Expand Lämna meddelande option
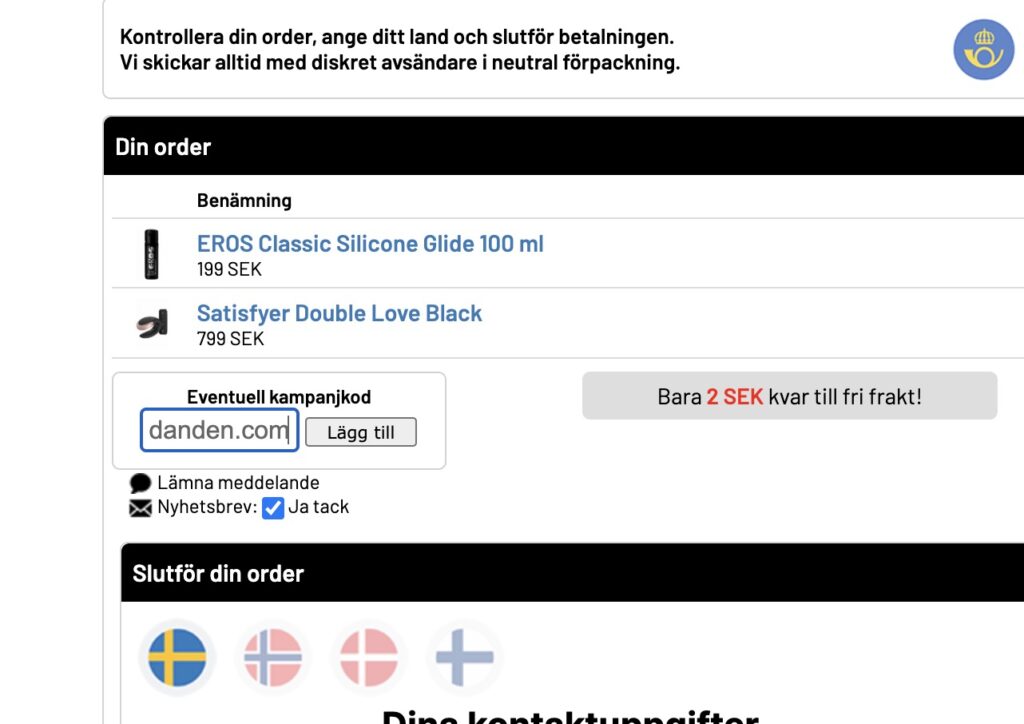This screenshot has width=1024, height=724. [x=238, y=482]
